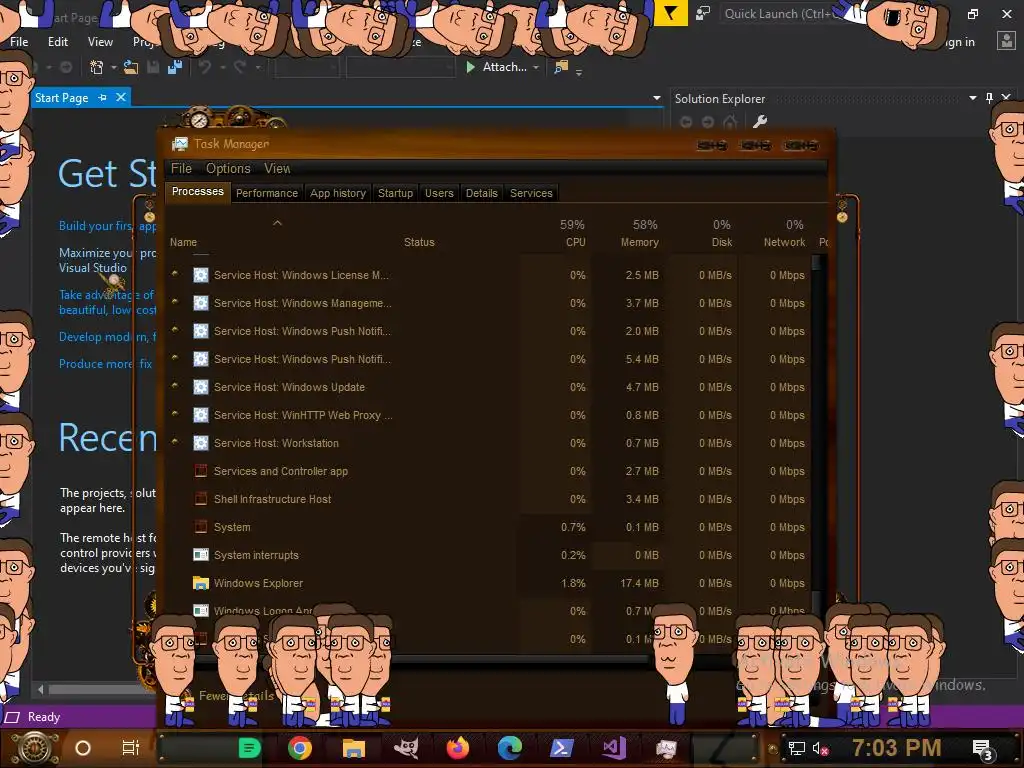Open the toolbar overflow options arrow
The image size is (1024, 768).
(x=579, y=72)
